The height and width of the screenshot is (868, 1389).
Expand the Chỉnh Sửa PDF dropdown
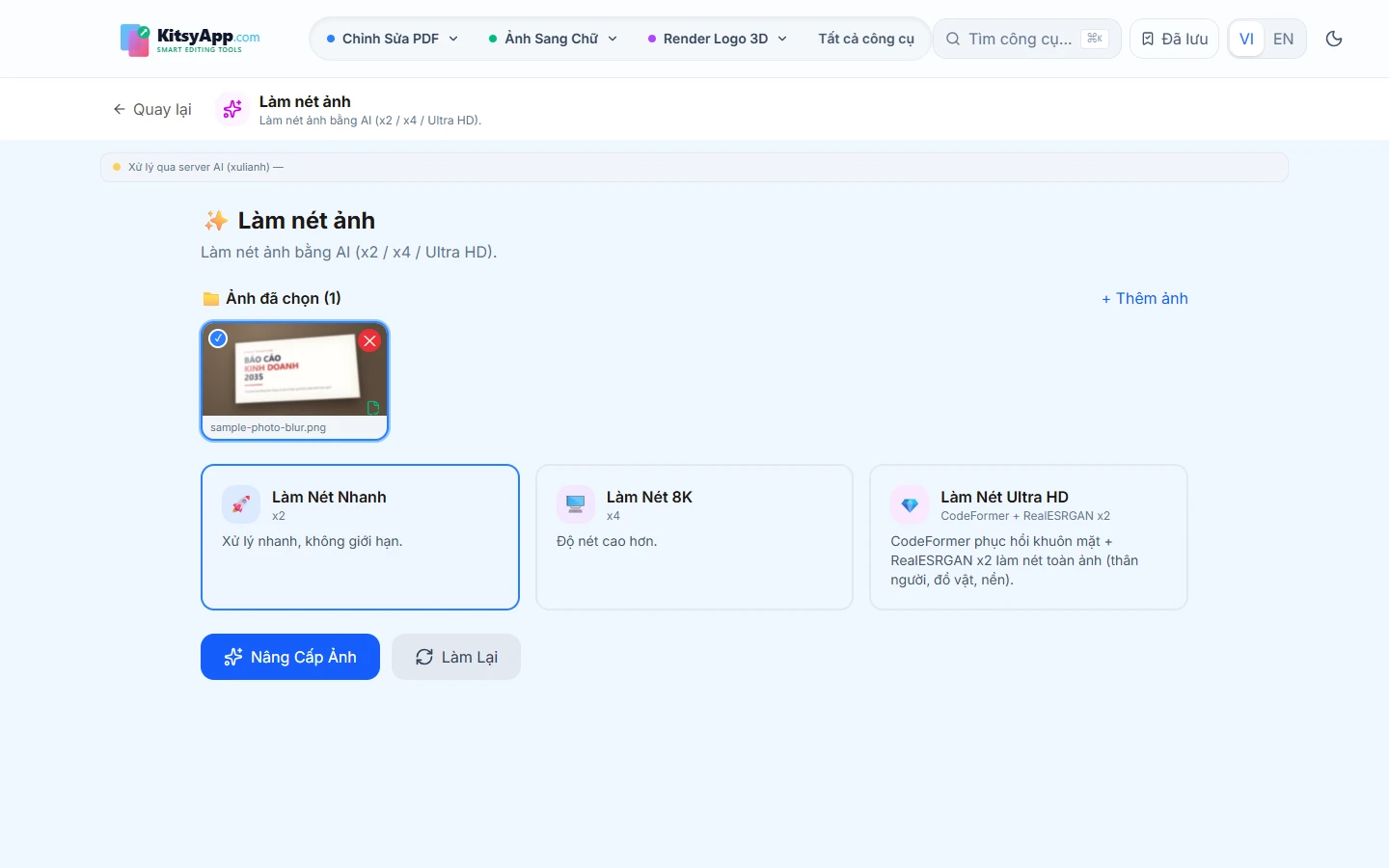coord(393,39)
